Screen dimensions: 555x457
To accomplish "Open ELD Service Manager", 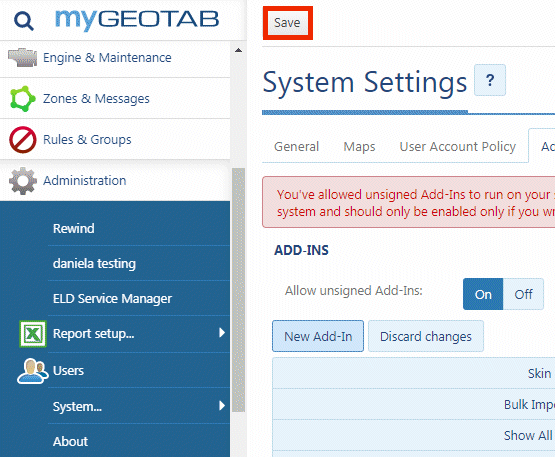I will click(112, 299).
